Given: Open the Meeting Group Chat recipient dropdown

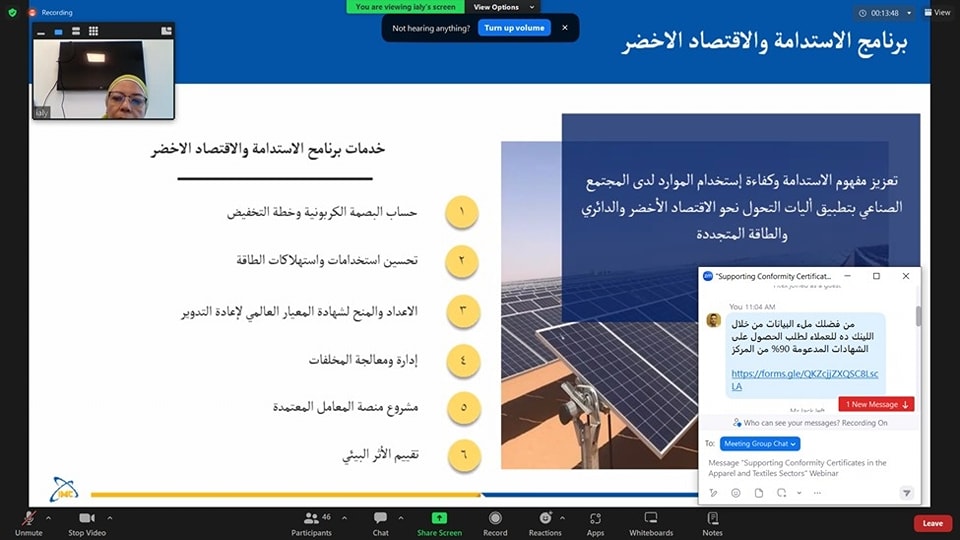Looking at the screenshot, I should (760, 444).
